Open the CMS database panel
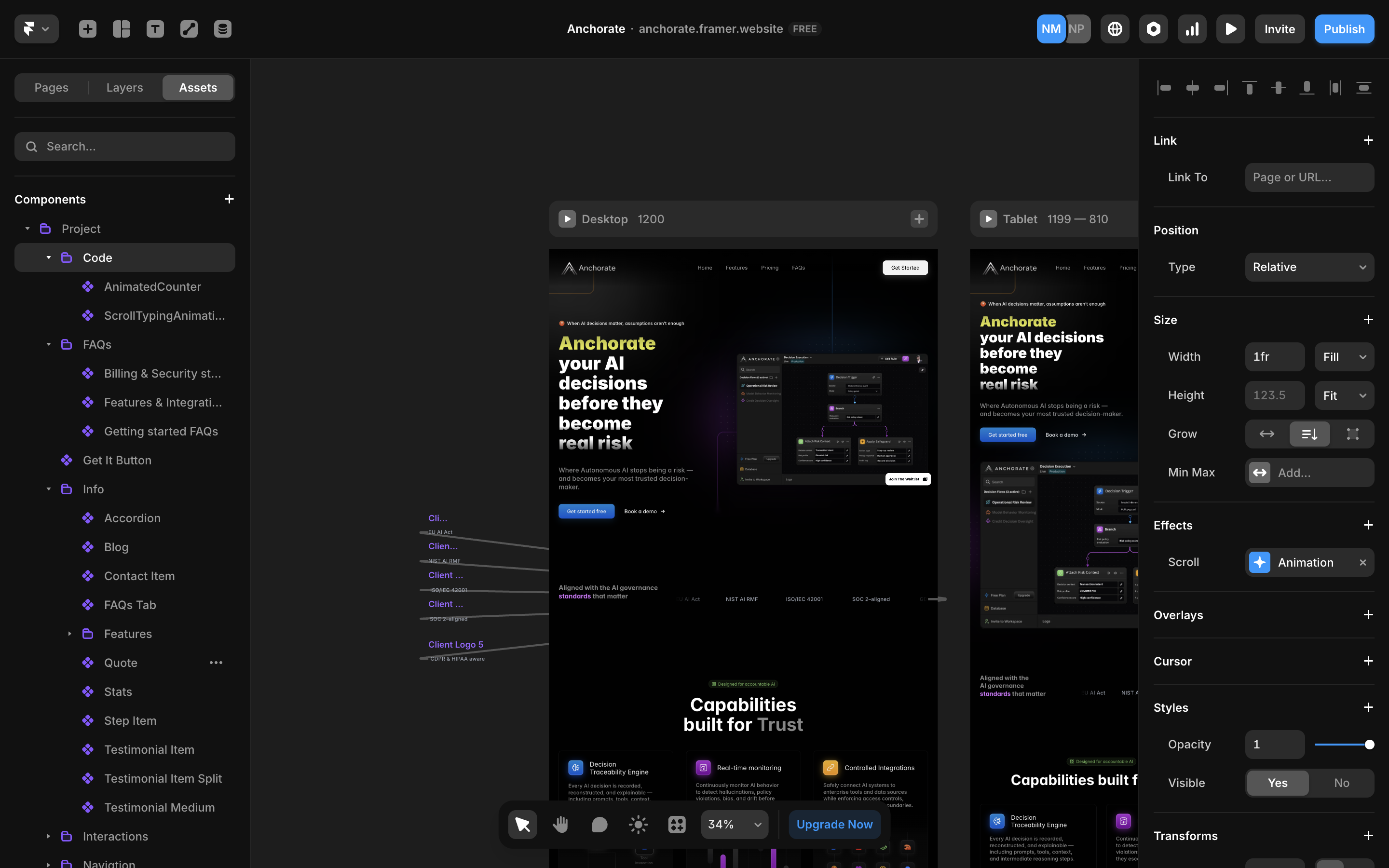1389x868 pixels. pos(222,28)
